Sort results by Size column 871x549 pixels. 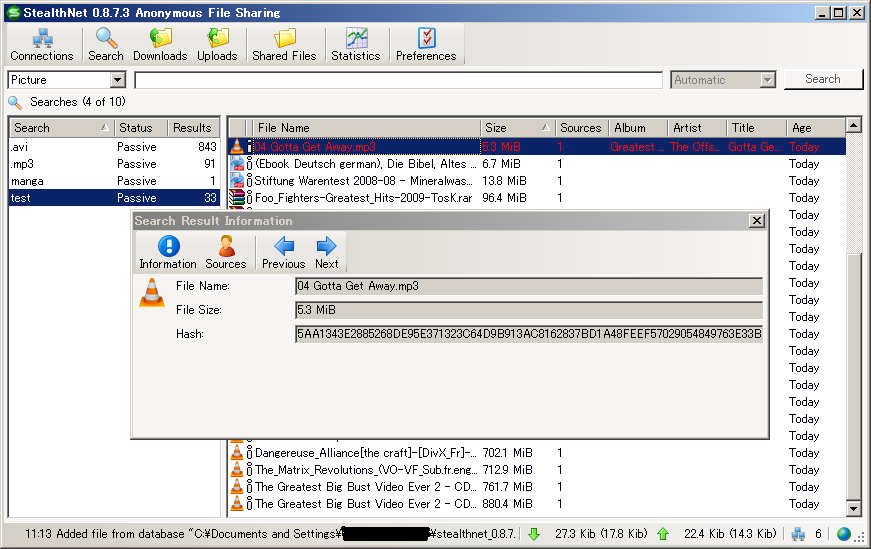(x=518, y=128)
